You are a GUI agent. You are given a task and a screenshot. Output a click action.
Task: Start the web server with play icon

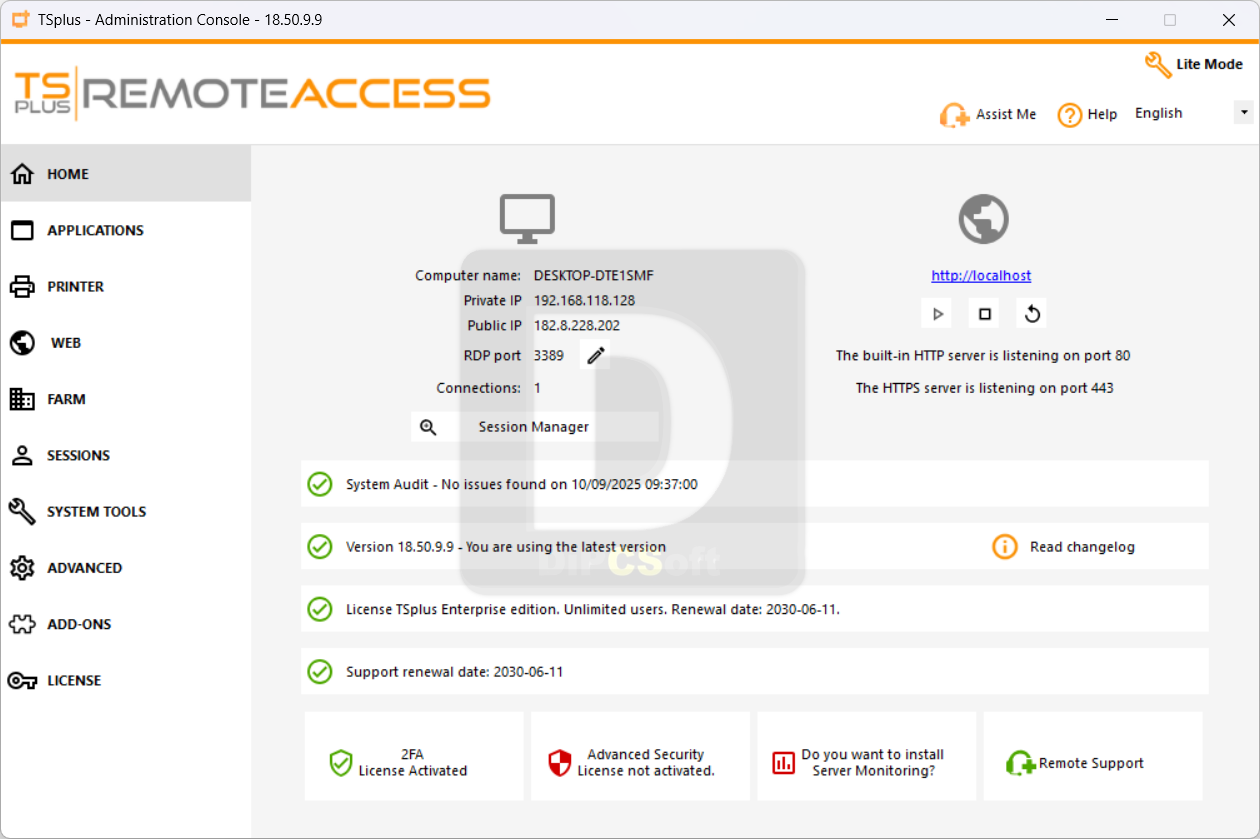pyautogui.click(x=937, y=314)
